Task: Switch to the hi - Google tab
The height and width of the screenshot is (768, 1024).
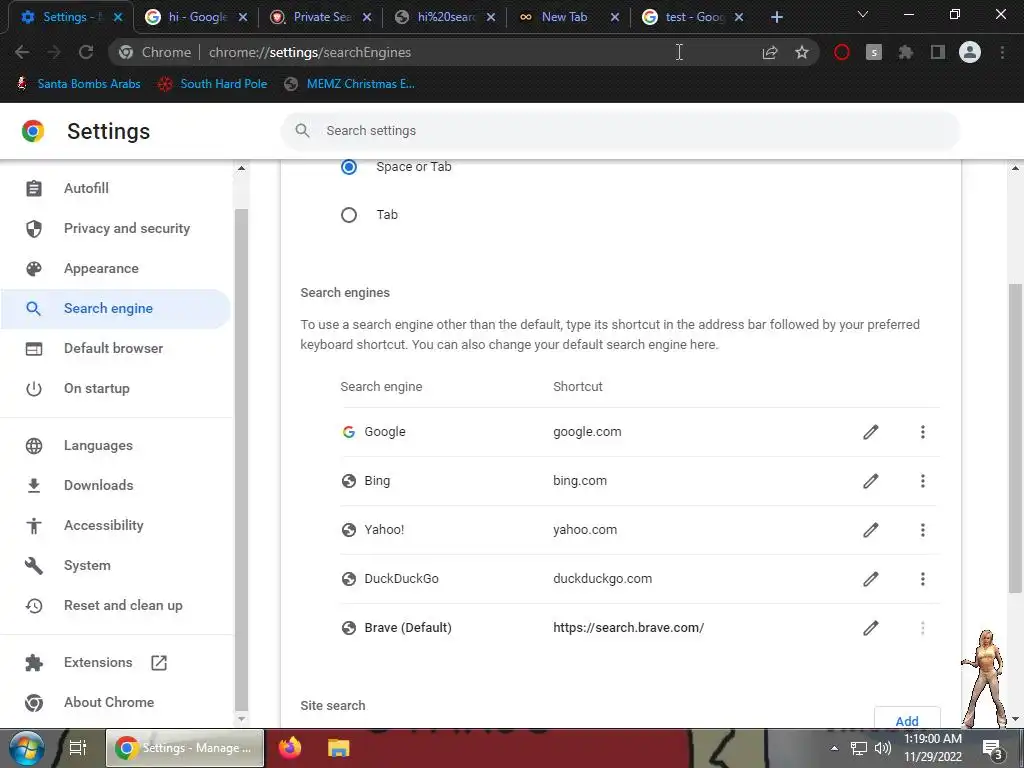Action: pos(195,17)
